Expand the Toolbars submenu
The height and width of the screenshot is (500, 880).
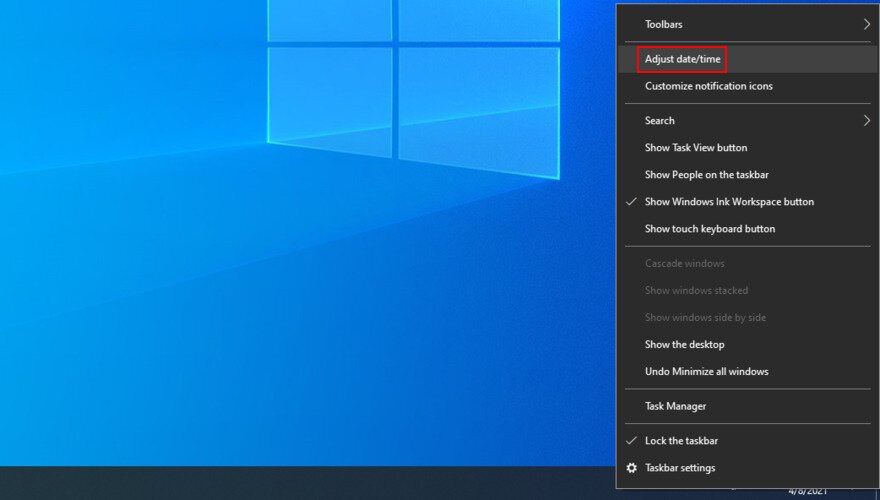748,24
